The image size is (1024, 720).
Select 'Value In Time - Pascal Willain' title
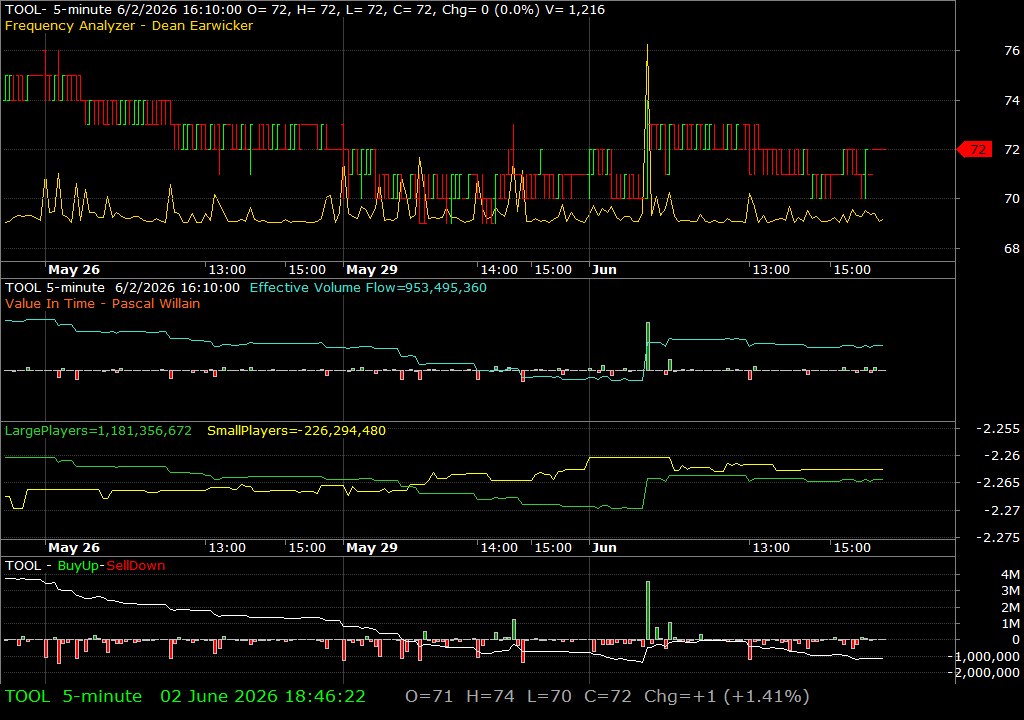(x=103, y=303)
